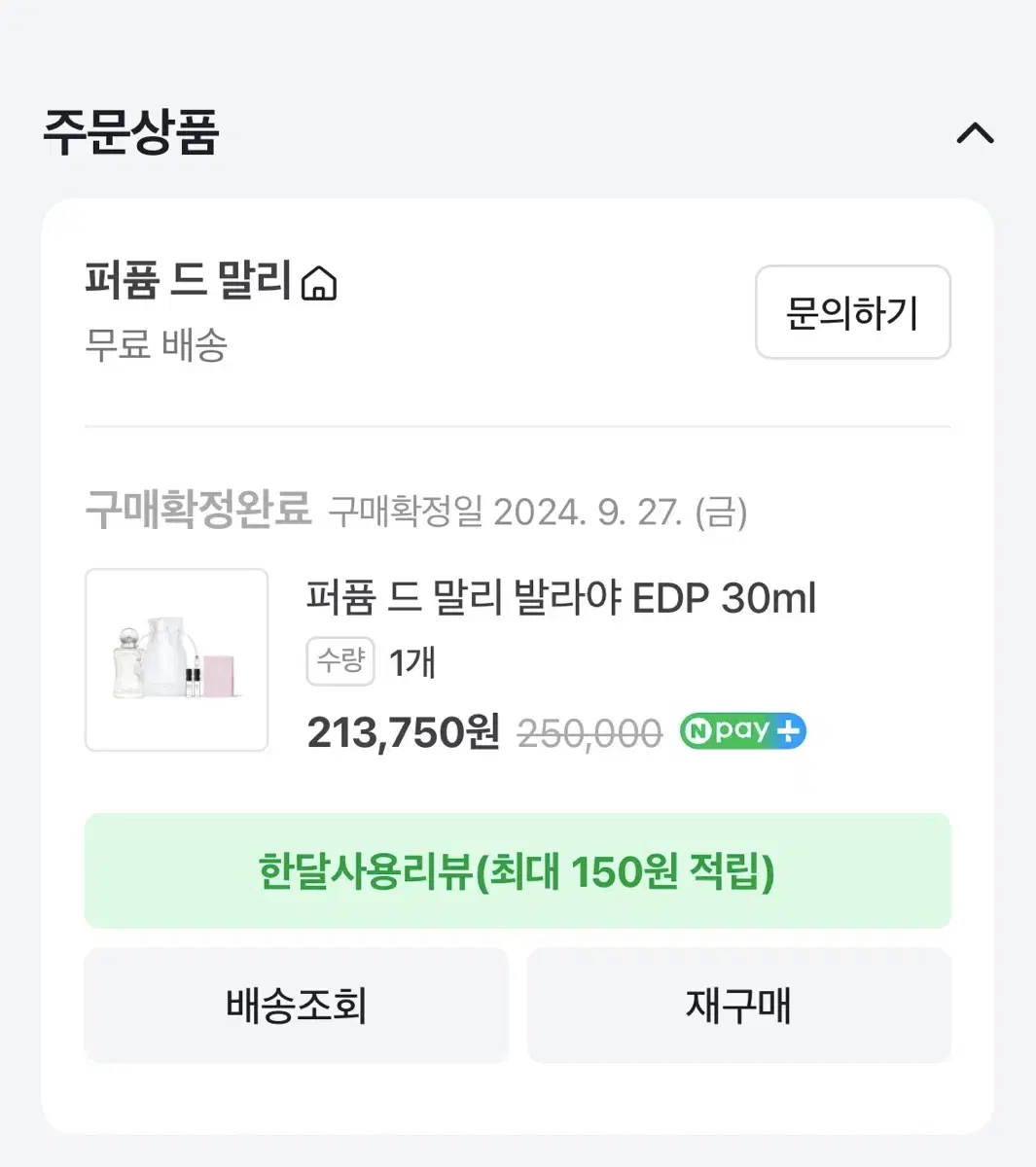Tap the green N logo in pay badge
Image resolution: width=1036 pixels, height=1167 pixels.
pyautogui.click(x=697, y=731)
